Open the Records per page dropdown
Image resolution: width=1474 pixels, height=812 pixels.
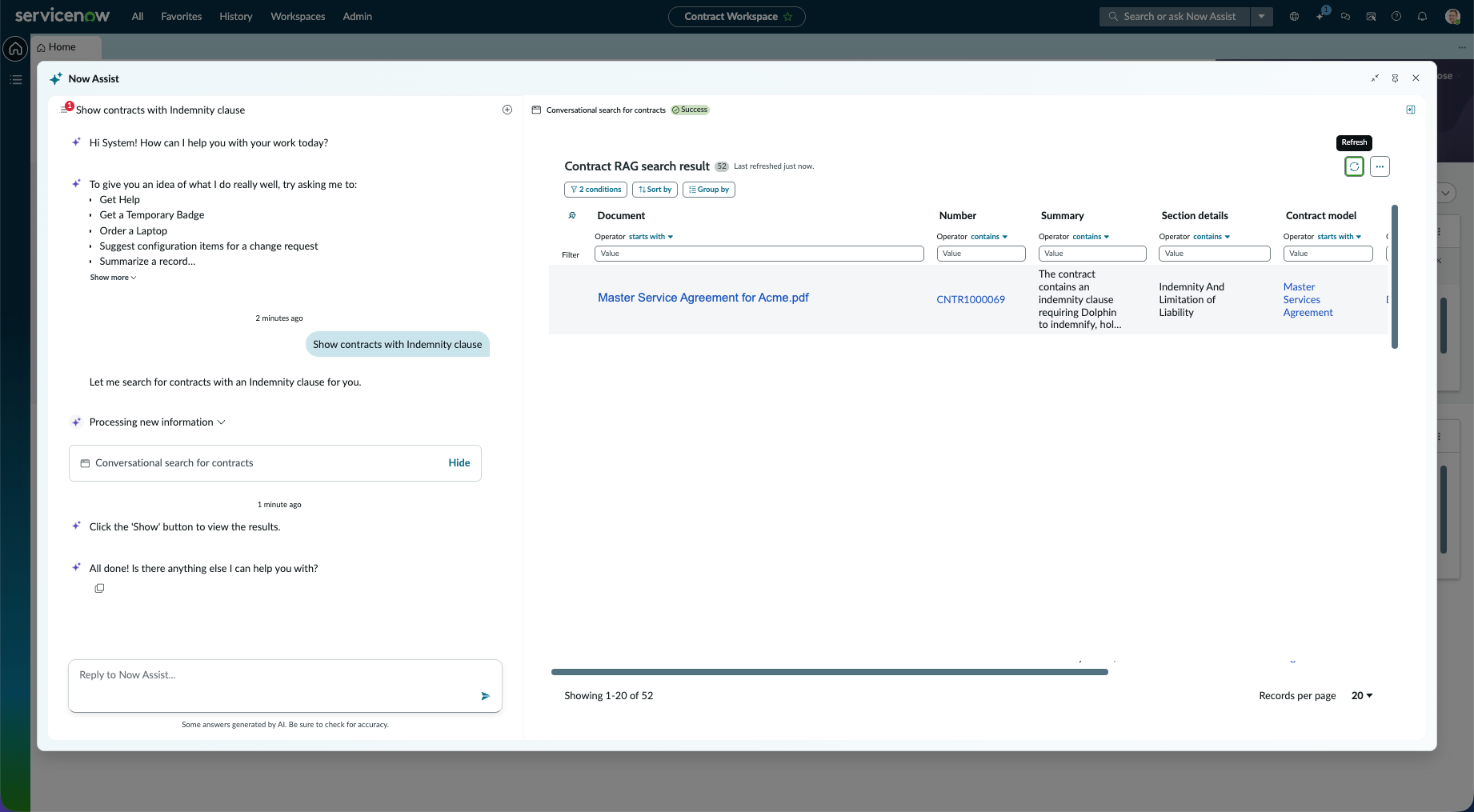pos(1362,696)
